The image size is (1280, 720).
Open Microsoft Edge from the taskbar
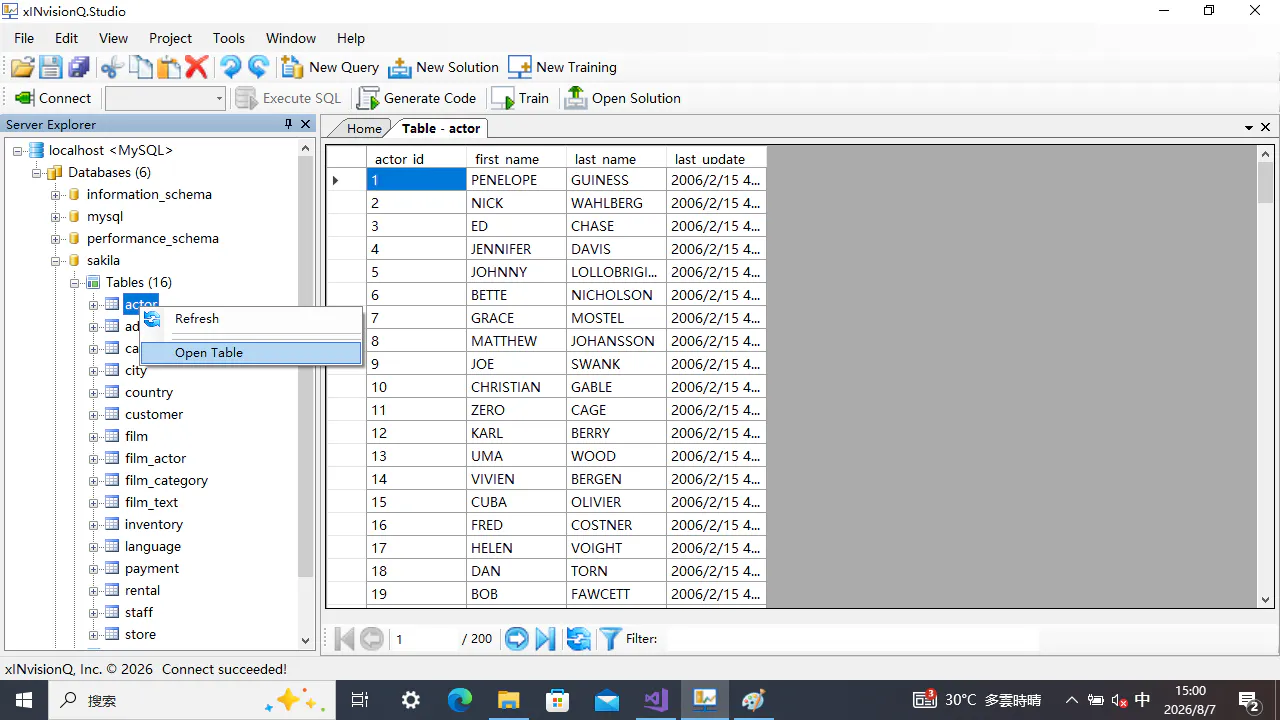(460, 700)
